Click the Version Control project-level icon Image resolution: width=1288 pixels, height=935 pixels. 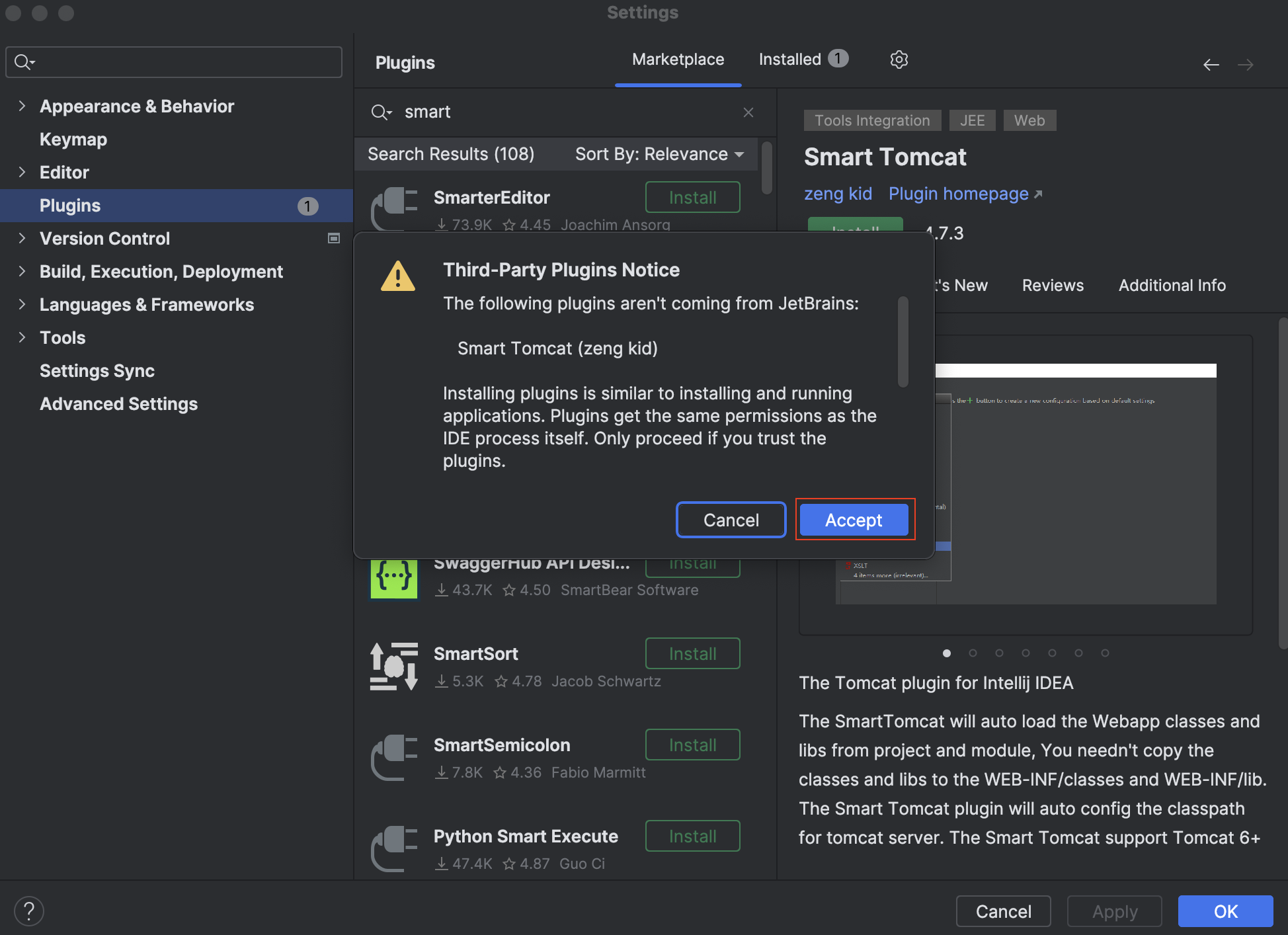click(x=334, y=238)
